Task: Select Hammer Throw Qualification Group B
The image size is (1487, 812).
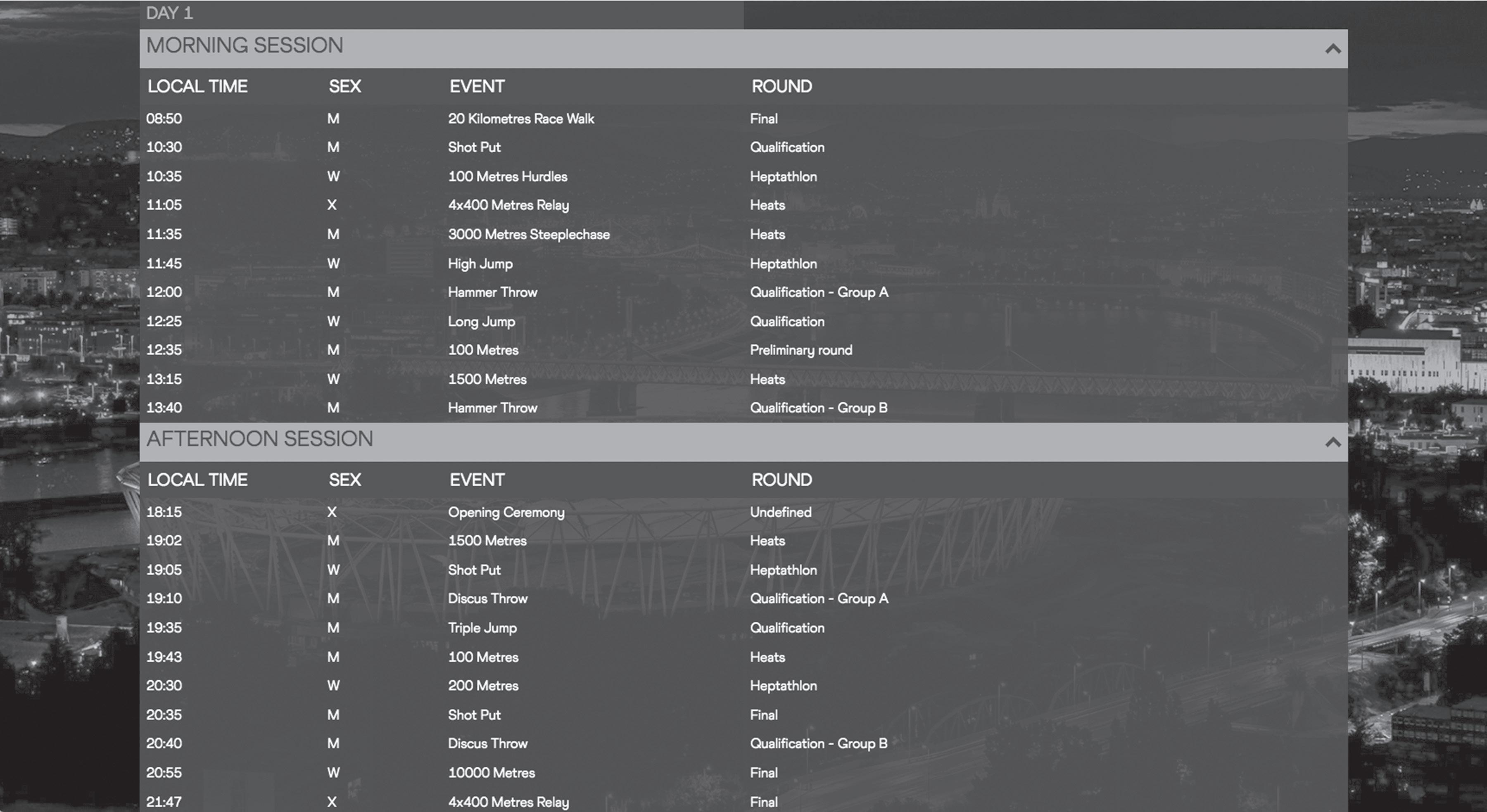Action: click(x=492, y=408)
